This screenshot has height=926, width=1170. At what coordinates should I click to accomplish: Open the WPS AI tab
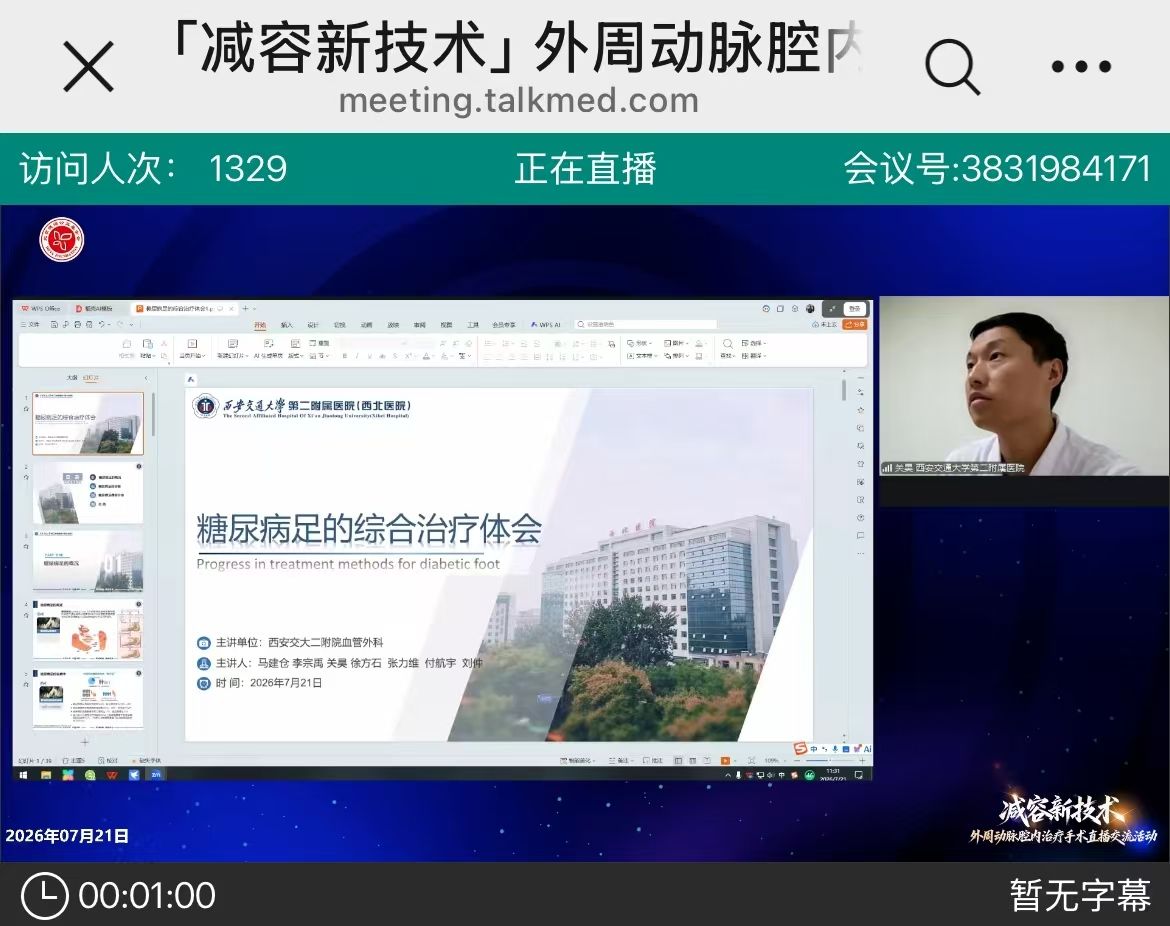tap(545, 325)
